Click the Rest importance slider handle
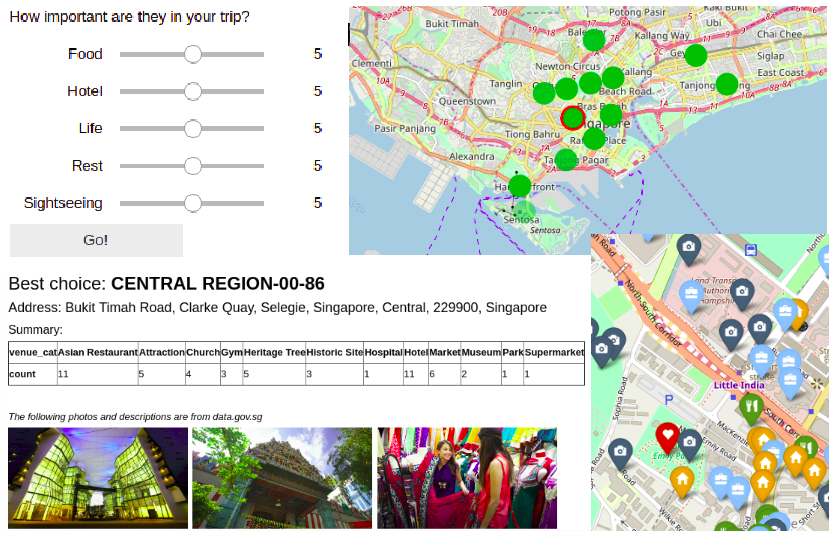The height and width of the screenshot is (534, 831). click(193, 166)
